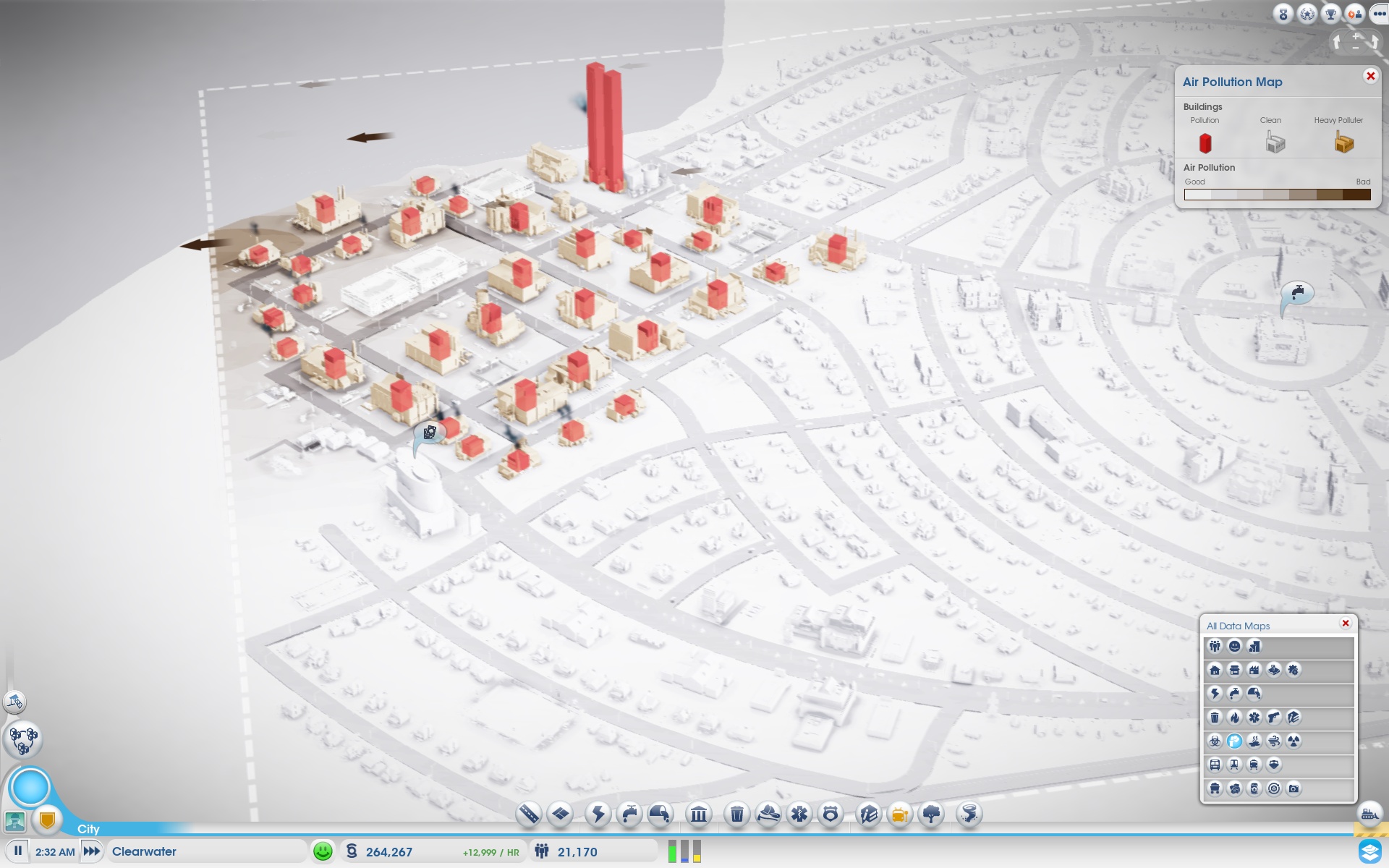
Task: Show the Fire data map
Action: tap(1234, 718)
